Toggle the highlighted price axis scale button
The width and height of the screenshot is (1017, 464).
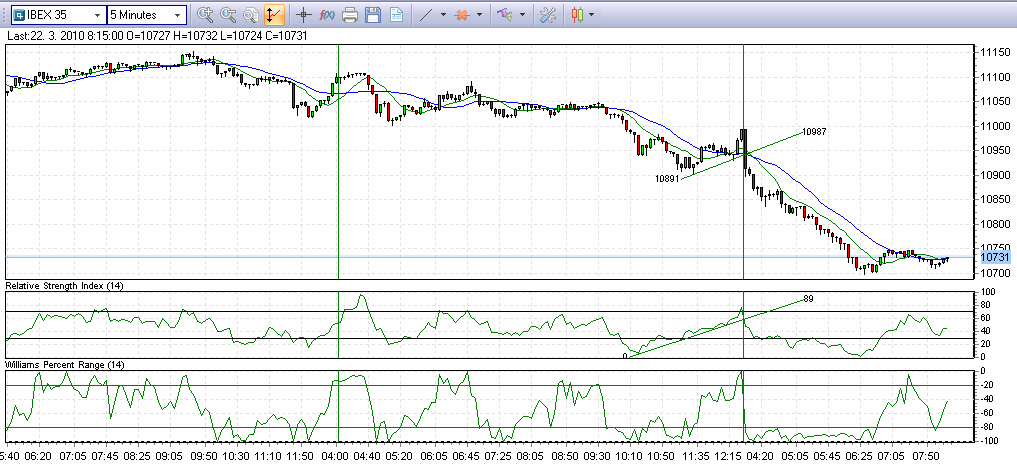273,15
